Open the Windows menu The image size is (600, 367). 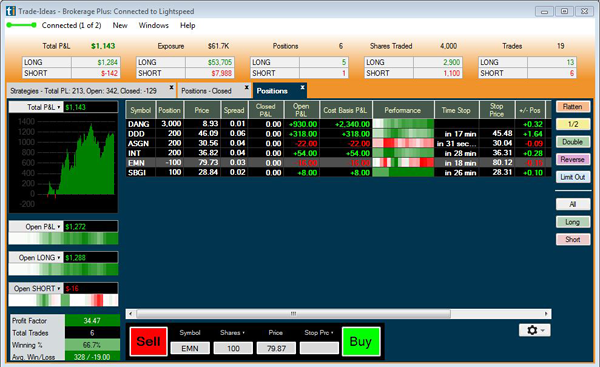pyautogui.click(x=153, y=25)
